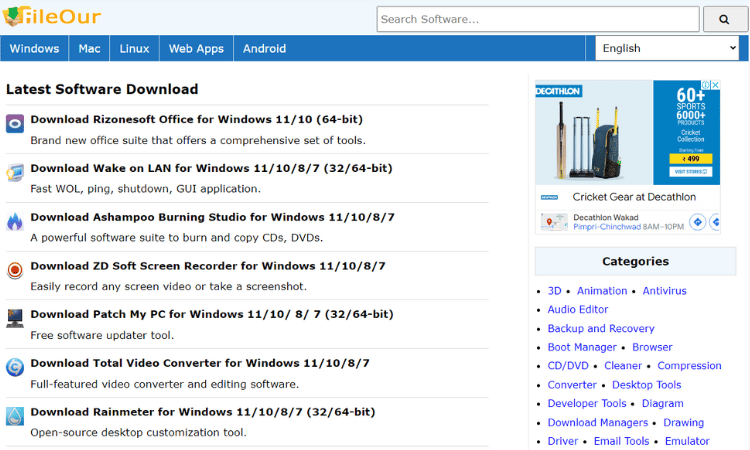This screenshot has height=450, width=750.
Task: Open the Emulator category
Action: click(x=687, y=441)
